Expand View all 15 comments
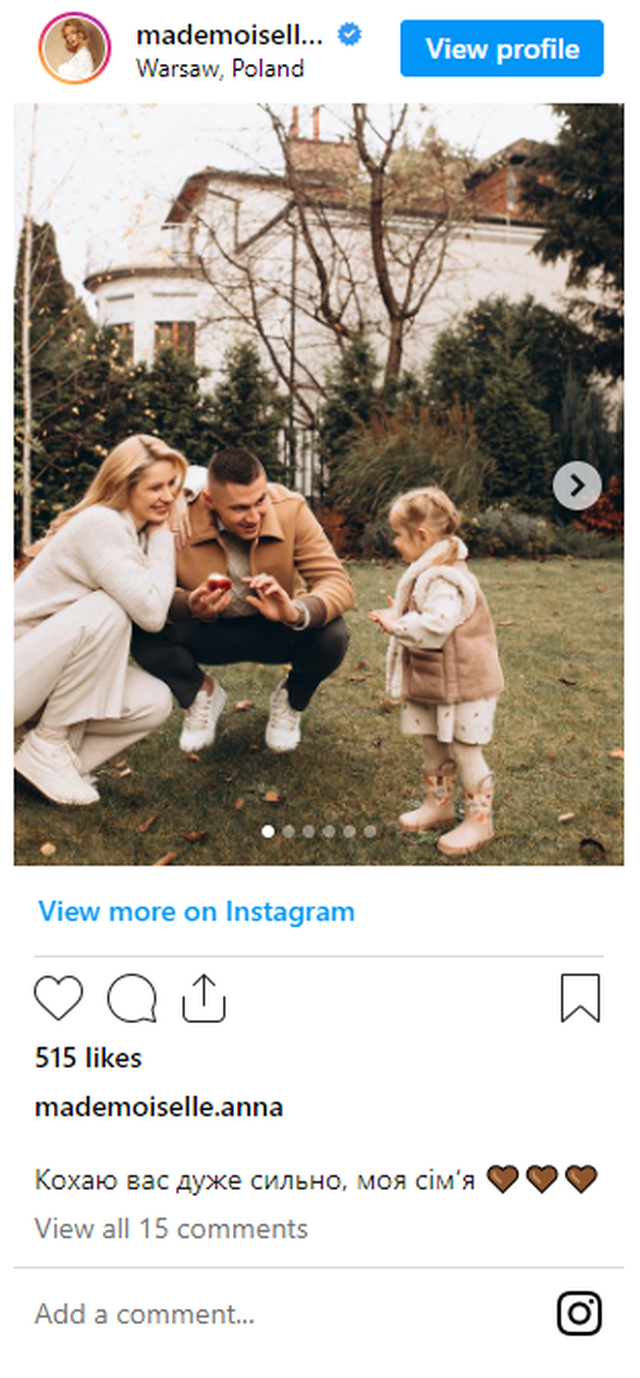Viewport: 640px width, 1378px height. (x=171, y=1228)
